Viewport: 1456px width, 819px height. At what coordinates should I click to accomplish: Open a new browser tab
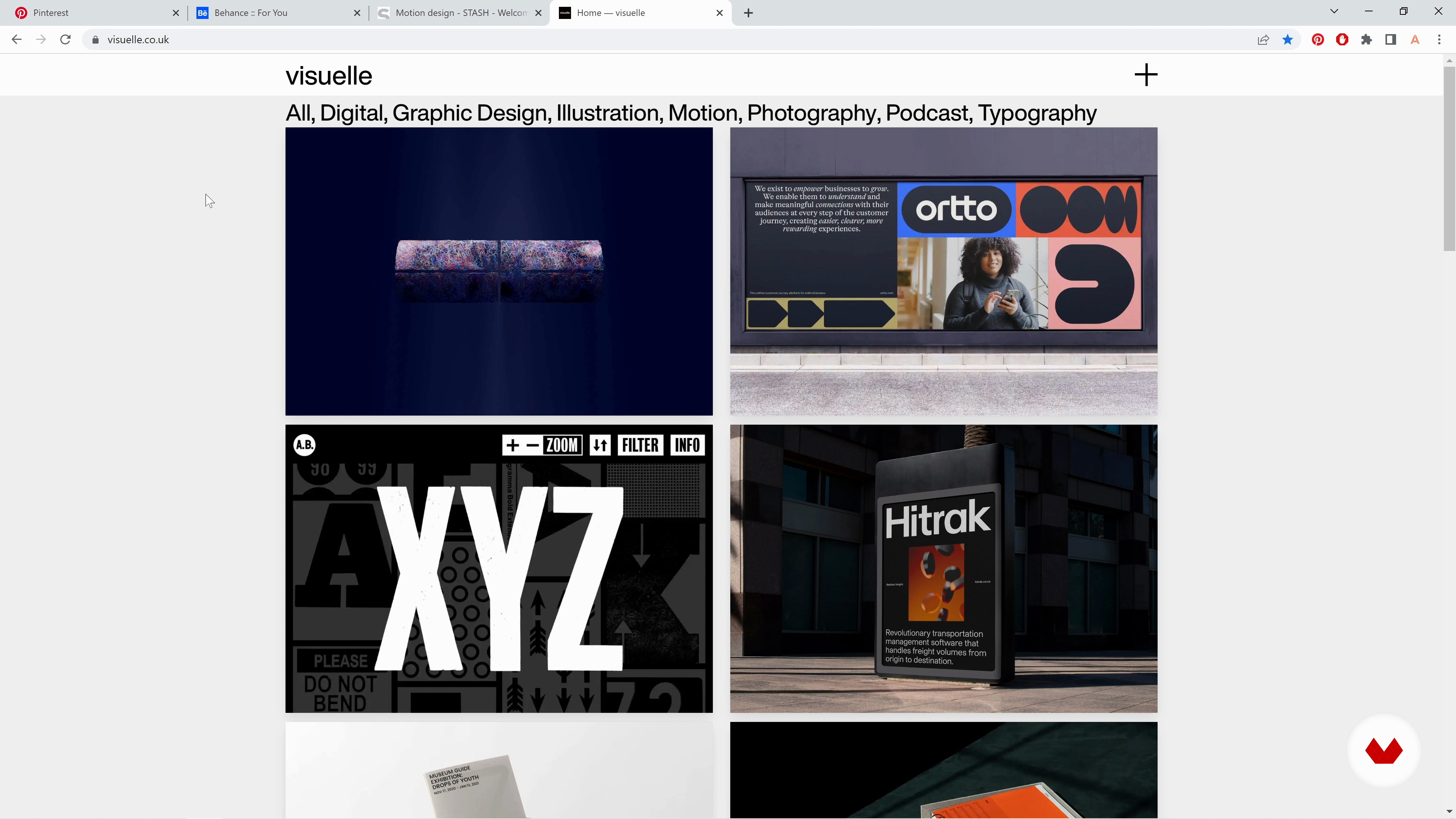[x=748, y=13]
